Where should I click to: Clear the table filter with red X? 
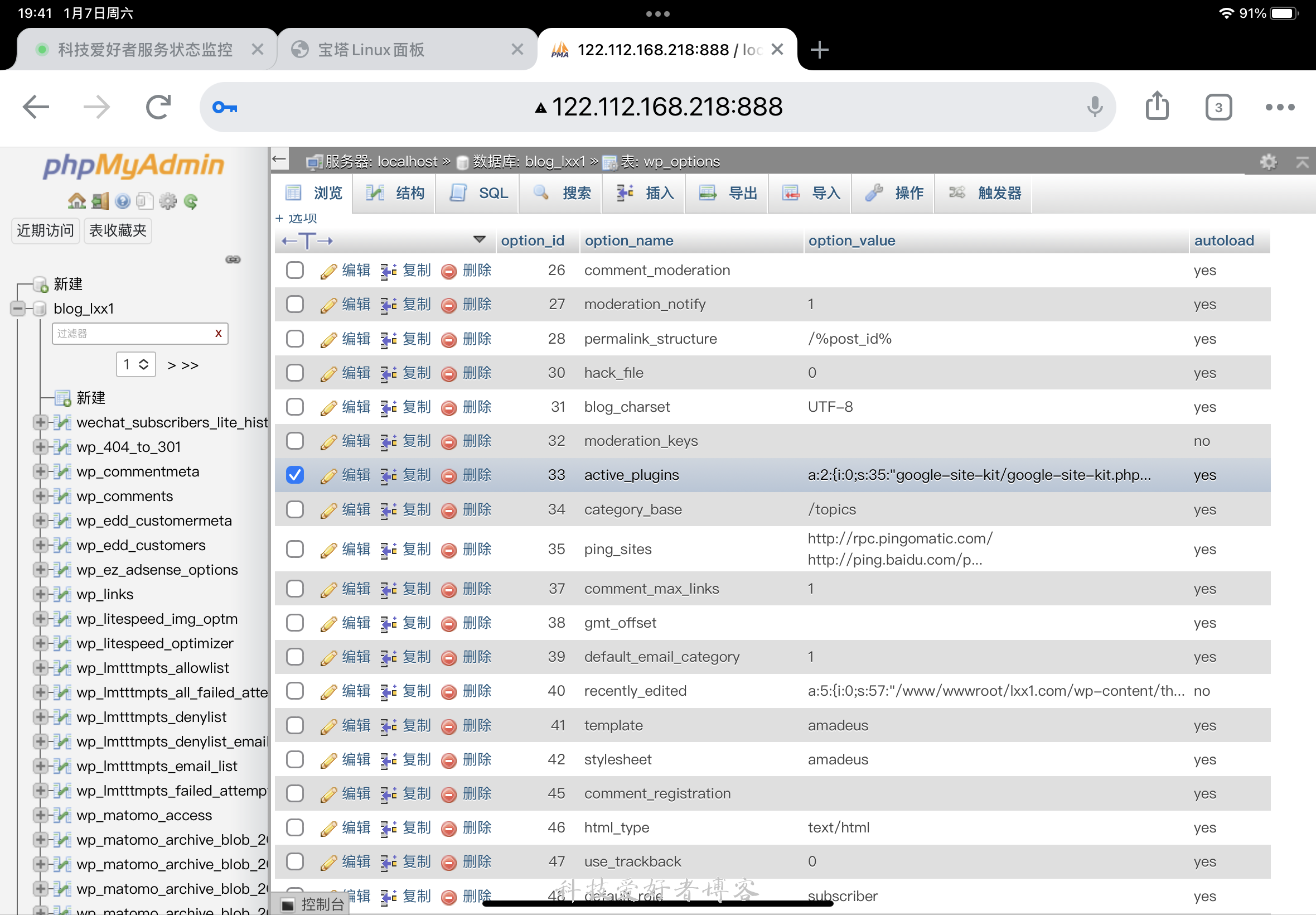[218, 333]
